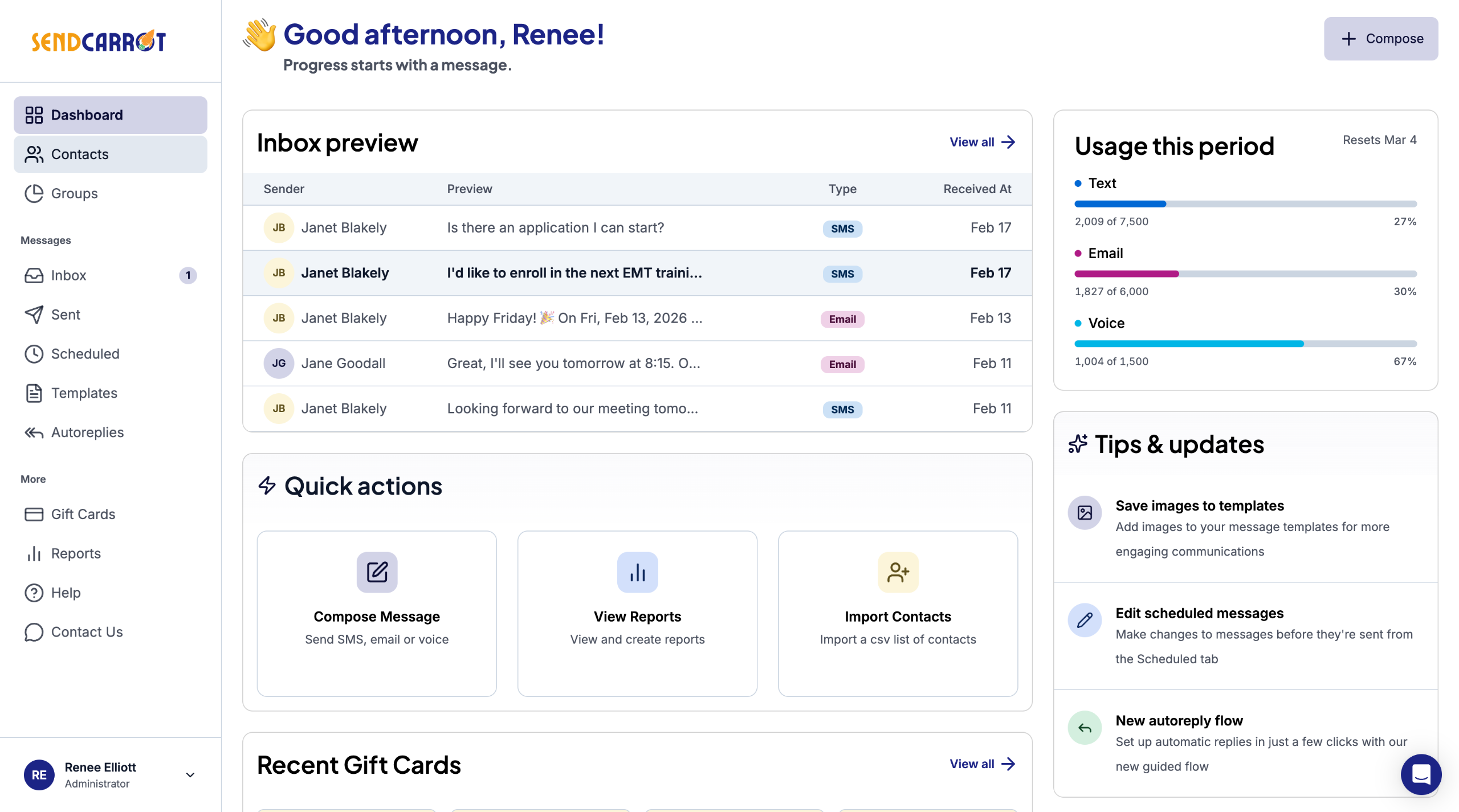
Task: Click the Edit scheduled messages pencil icon
Action: click(x=1085, y=620)
